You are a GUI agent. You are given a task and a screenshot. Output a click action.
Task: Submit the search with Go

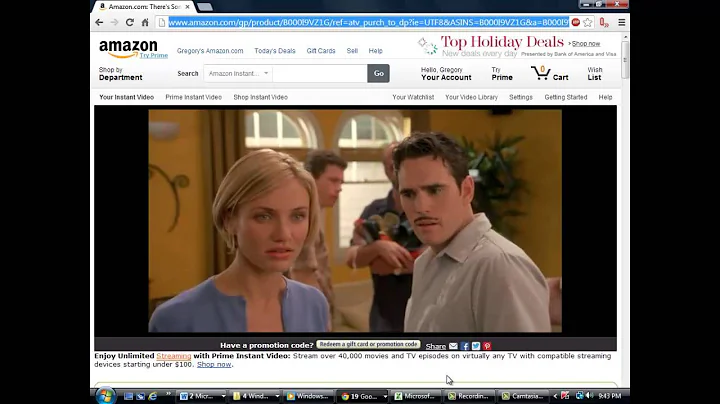pos(378,73)
